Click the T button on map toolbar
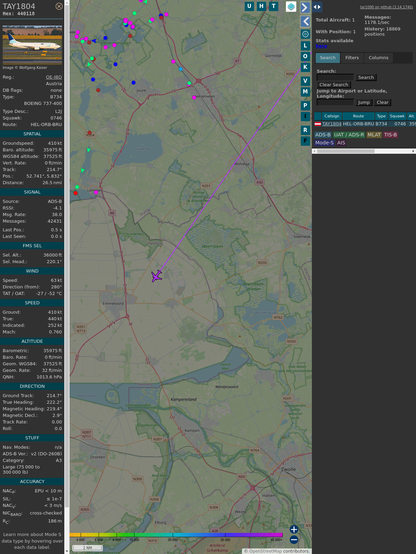 [274, 6]
